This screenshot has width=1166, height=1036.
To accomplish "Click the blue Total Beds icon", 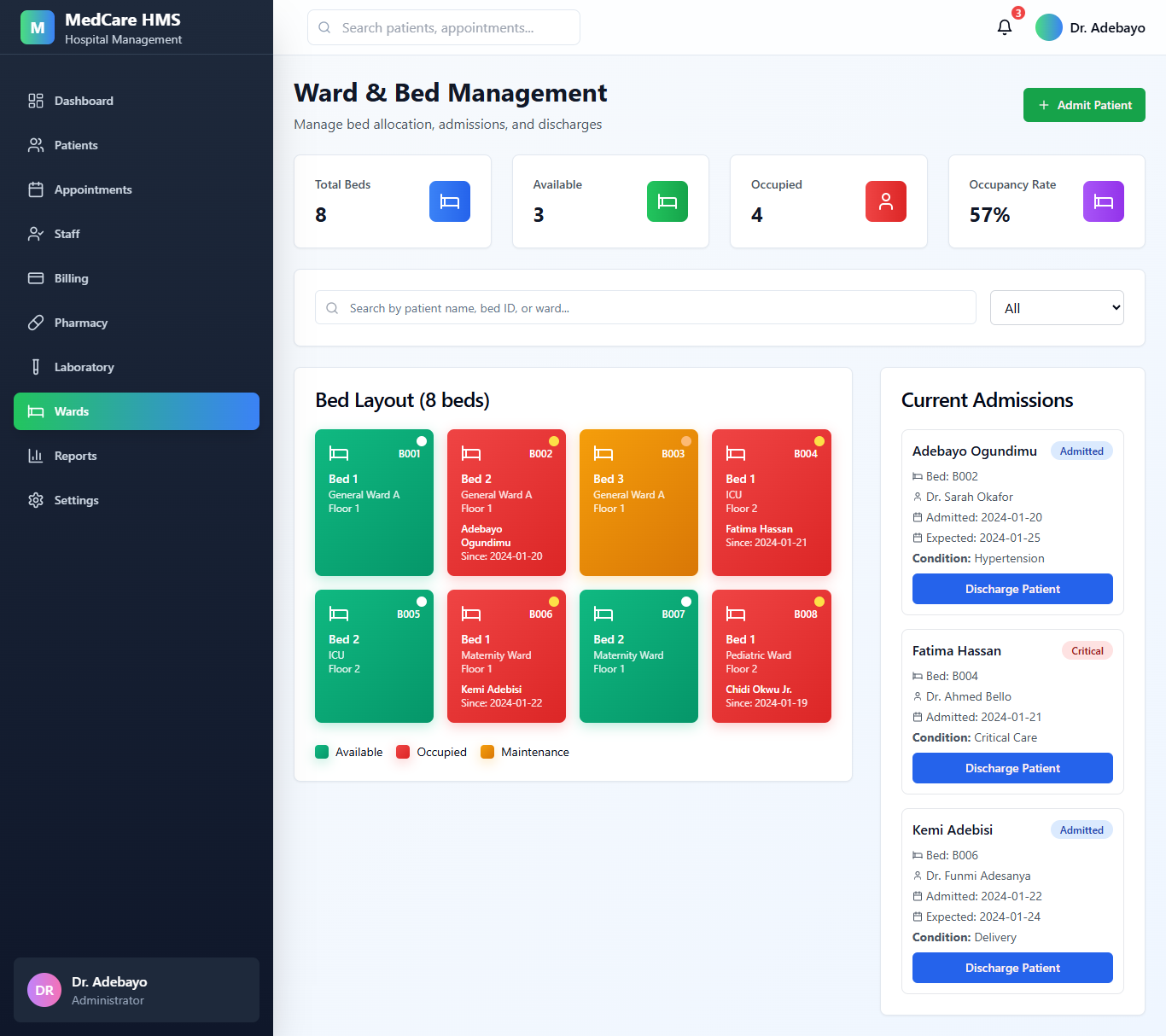I will tap(450, 201).
